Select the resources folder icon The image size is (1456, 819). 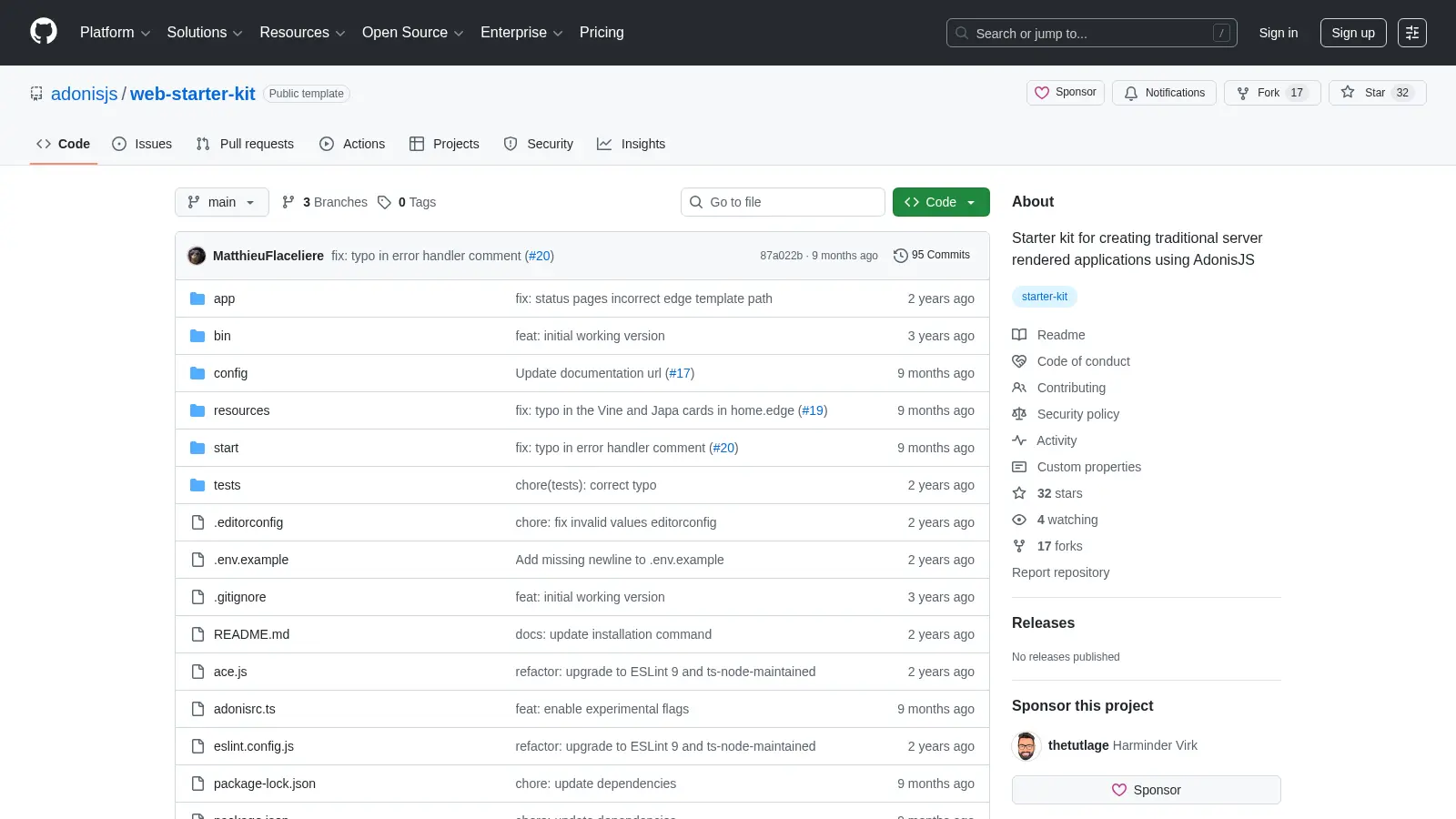[197, 410]
